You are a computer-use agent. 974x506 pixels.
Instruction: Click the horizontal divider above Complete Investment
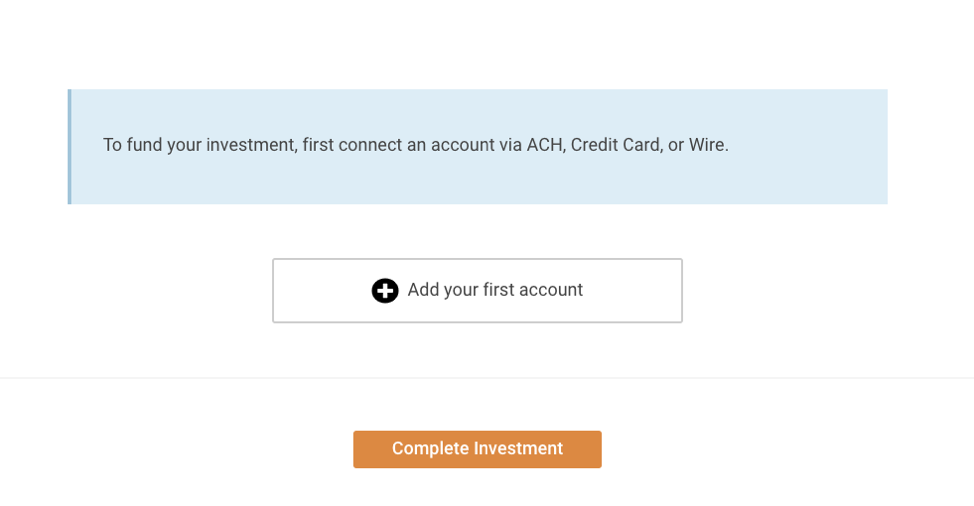coord(487,377)
